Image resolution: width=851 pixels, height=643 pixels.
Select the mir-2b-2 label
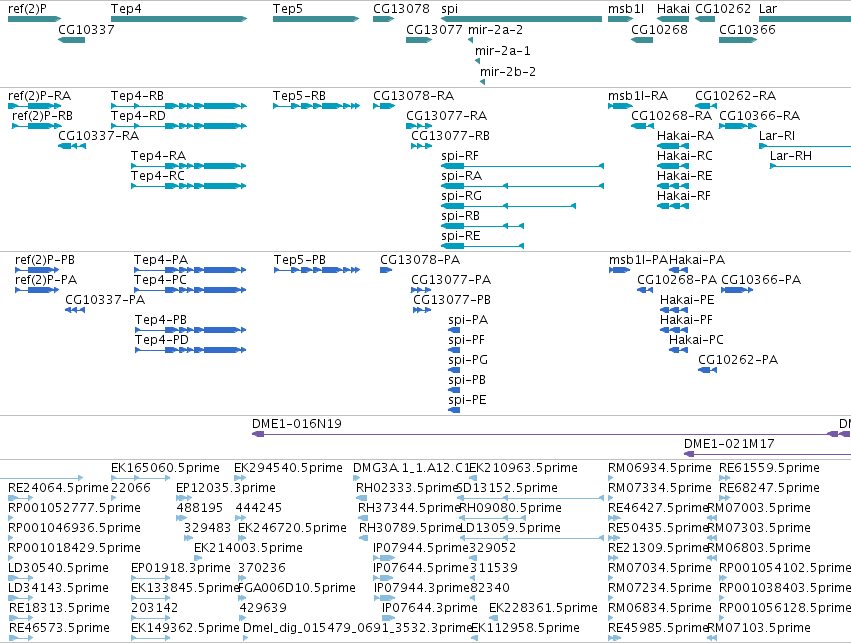508,72
